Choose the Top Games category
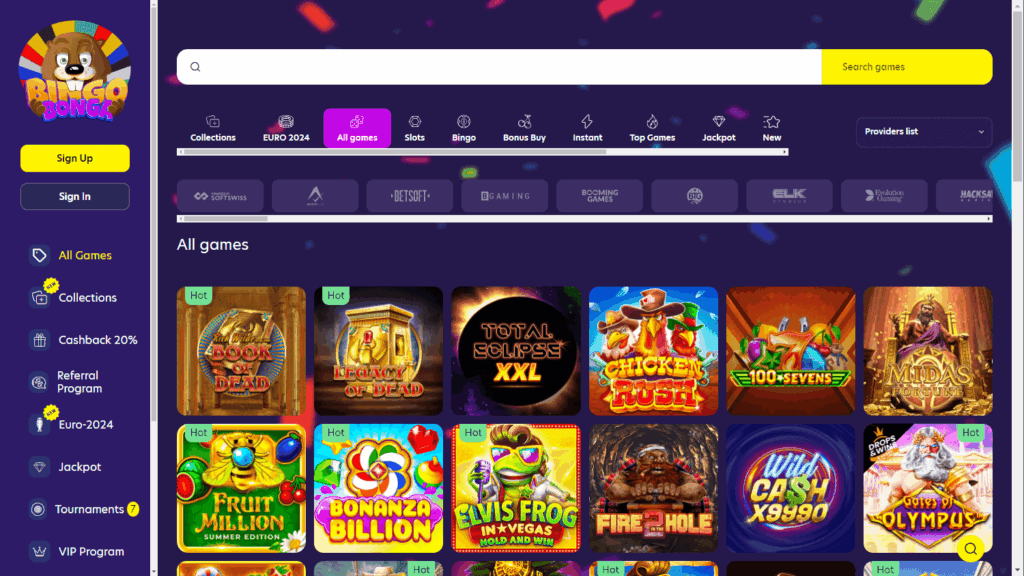 click(652, 128)
